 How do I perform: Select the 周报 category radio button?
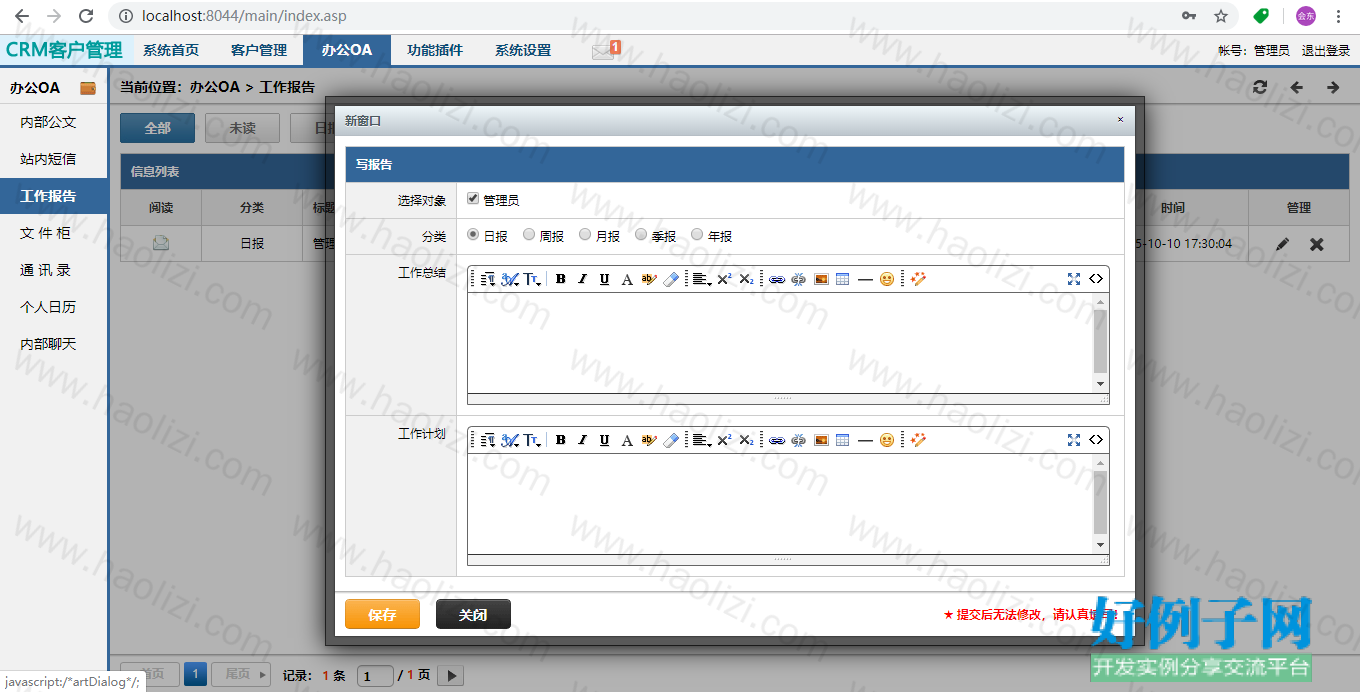[x=530, y=235]
